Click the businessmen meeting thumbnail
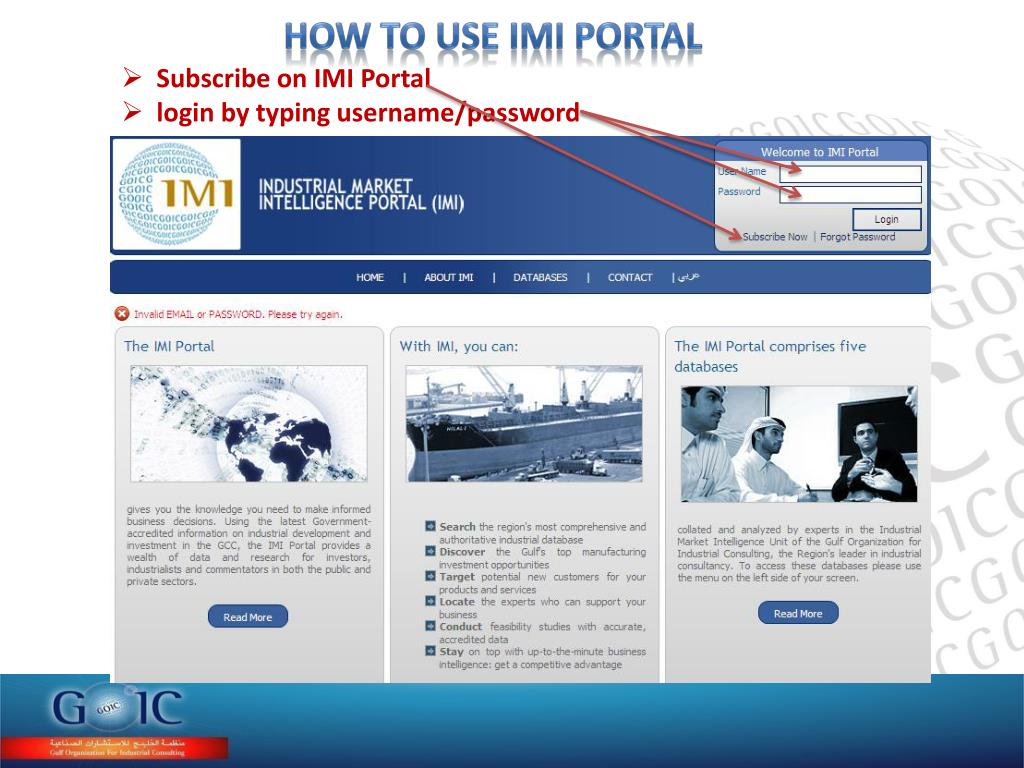This screenshot has width=1024, height=768. coord(799,443)
